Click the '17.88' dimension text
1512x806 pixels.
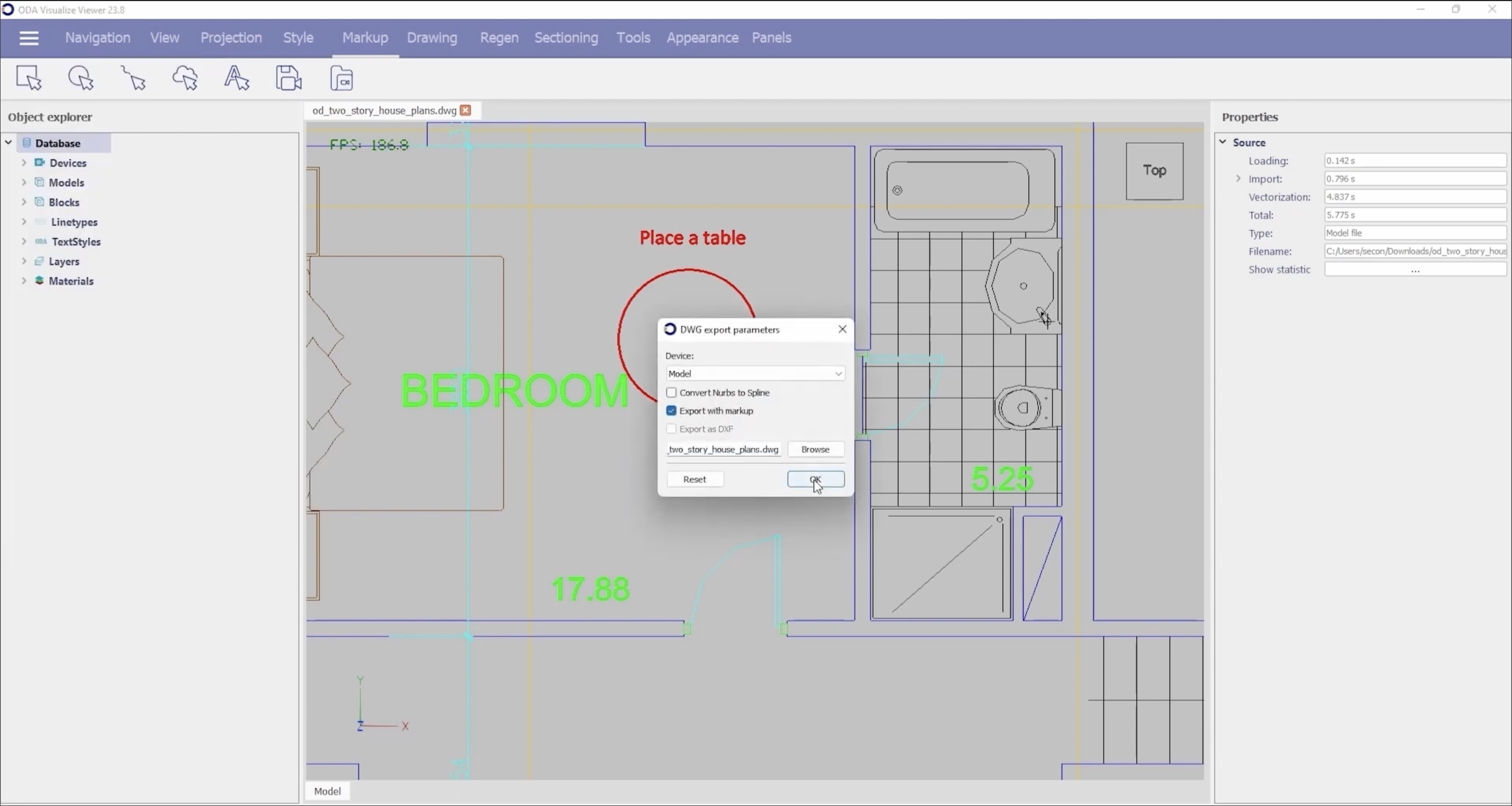pos(591,589)
